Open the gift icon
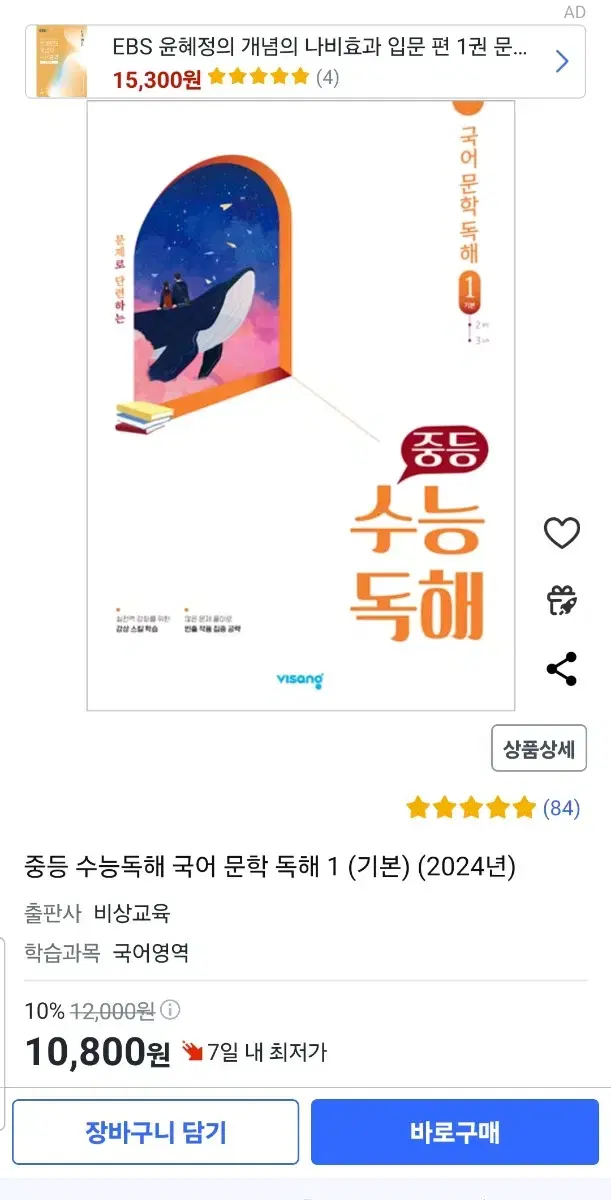The image size is (611, 1200). (562, 600)
